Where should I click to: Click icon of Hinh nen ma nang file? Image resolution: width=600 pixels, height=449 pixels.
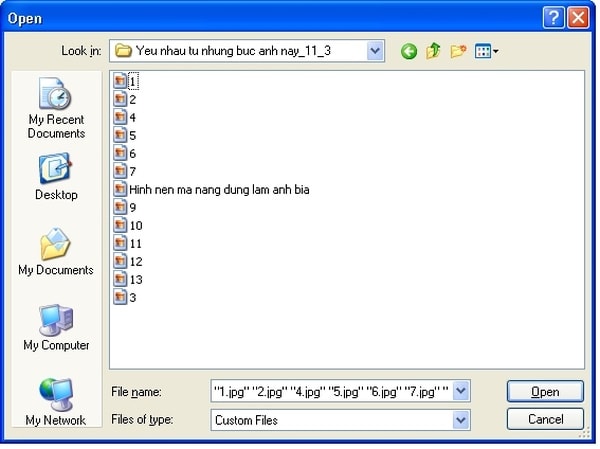pyautogui.click(x=120, y=189)
